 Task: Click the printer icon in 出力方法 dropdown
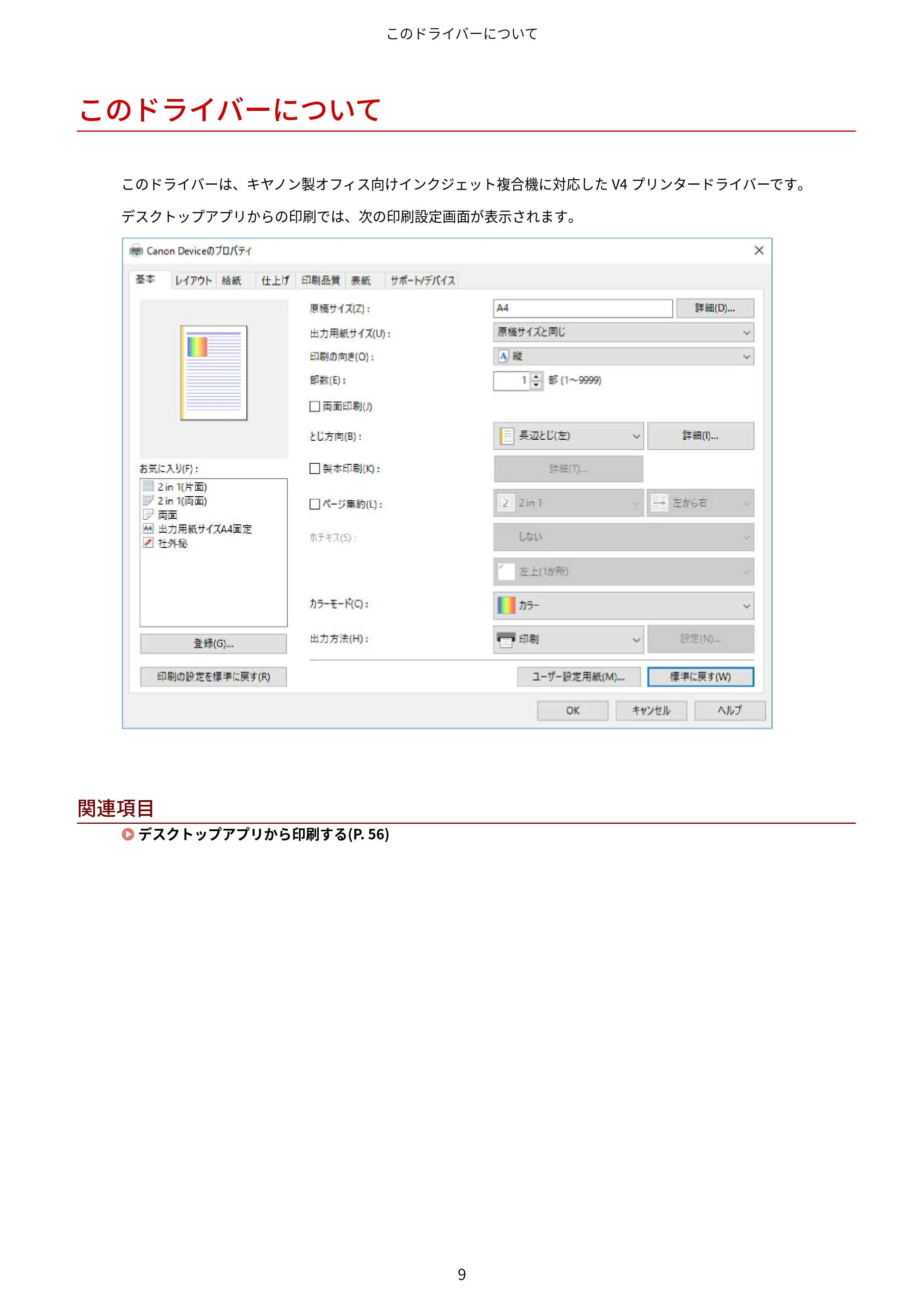(506, 639)
